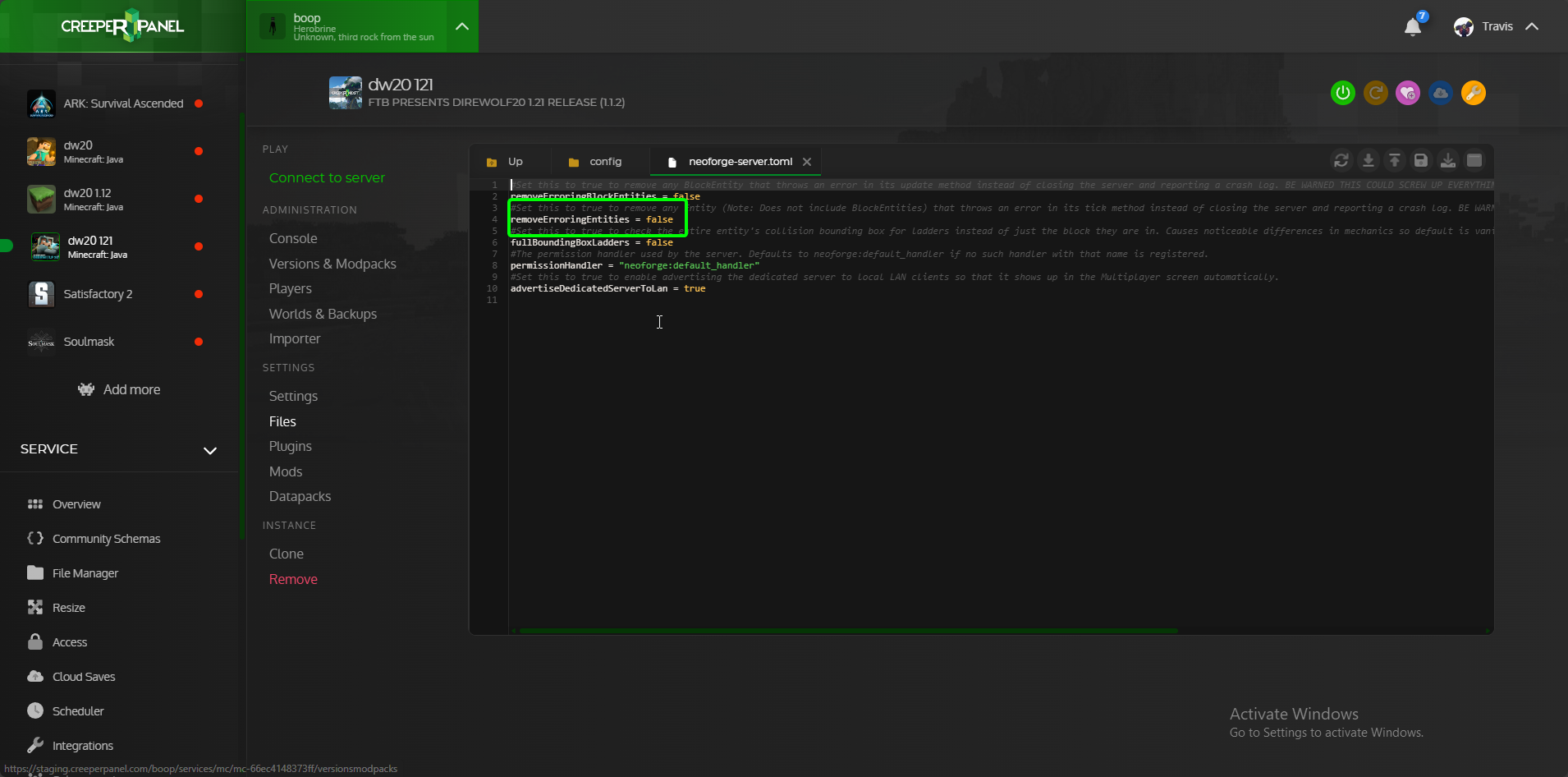Open the Access service page
This screenshot has height=777, width=1568.
click(57, 642)
